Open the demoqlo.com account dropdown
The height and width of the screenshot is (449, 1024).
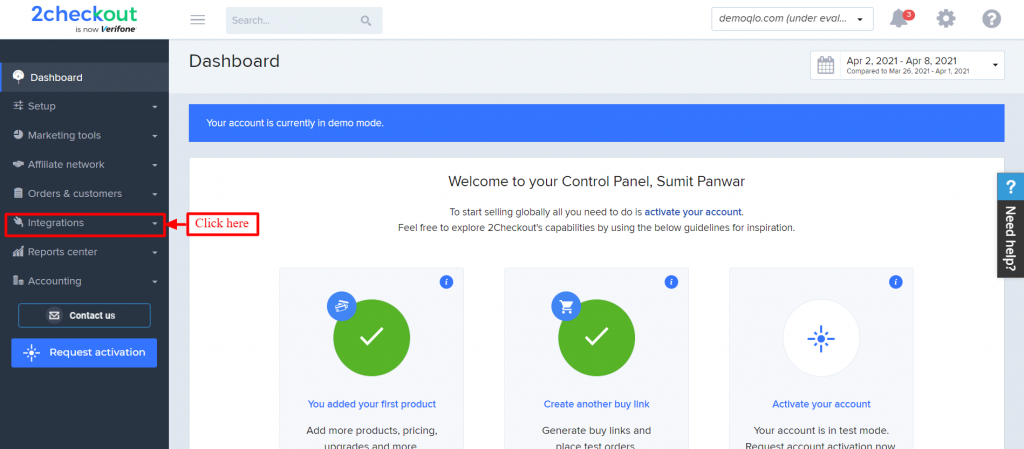792,19
